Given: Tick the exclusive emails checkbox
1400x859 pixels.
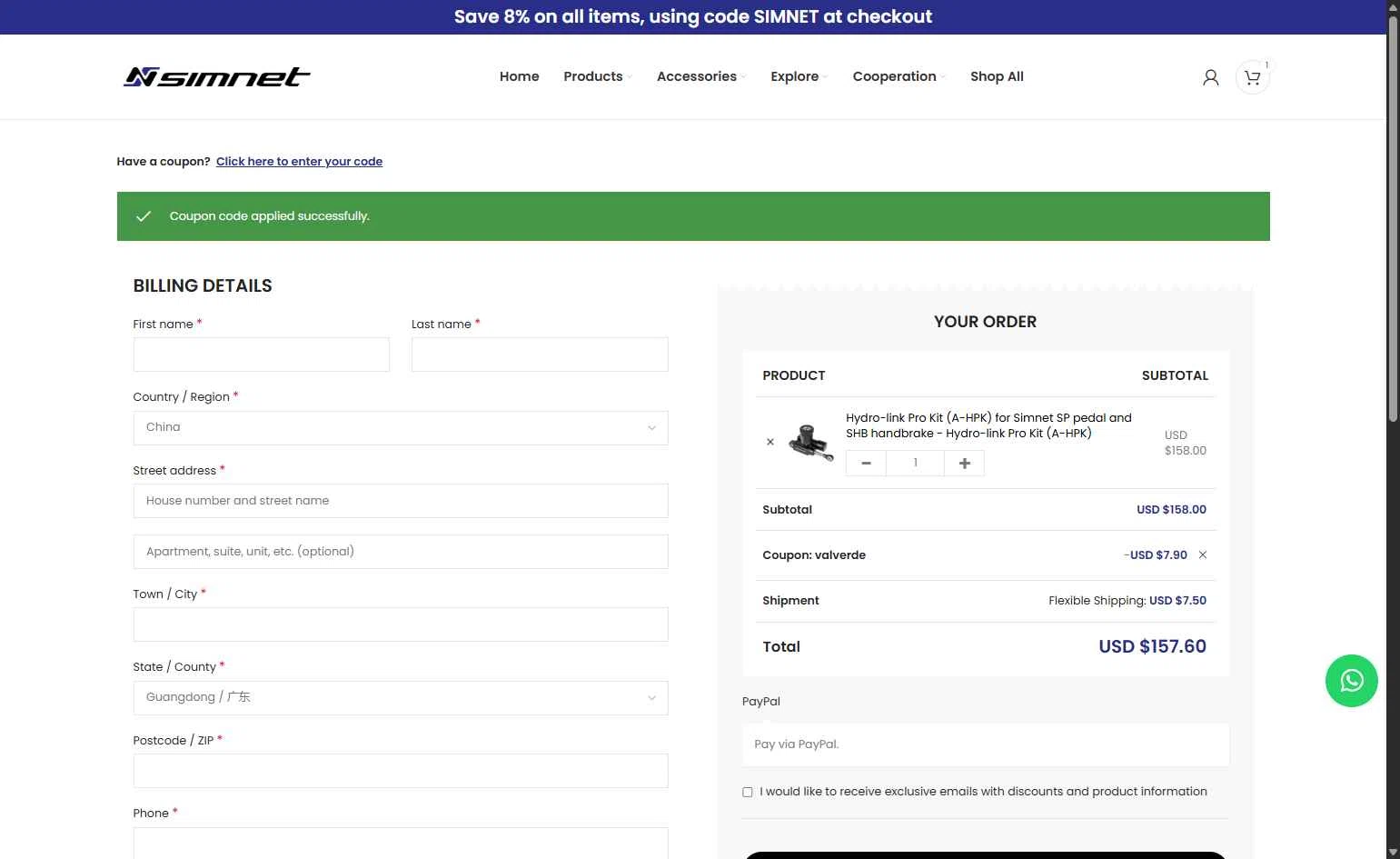Looking at the screenshot, I should [x=748, y=793].
